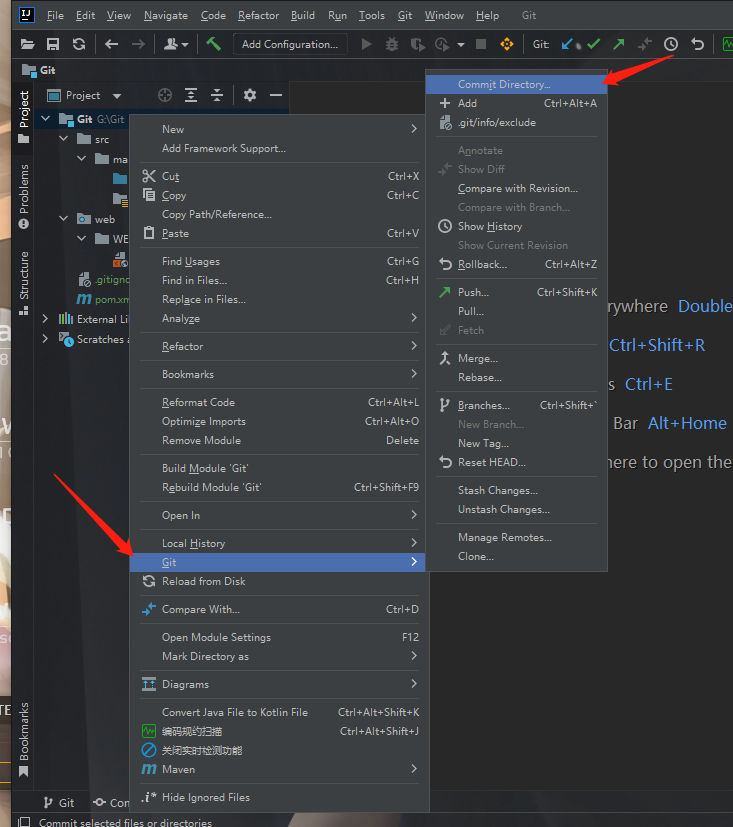Select Cut in context menu
The height and width of the screenshot is (827, 733).
point(277,176)
